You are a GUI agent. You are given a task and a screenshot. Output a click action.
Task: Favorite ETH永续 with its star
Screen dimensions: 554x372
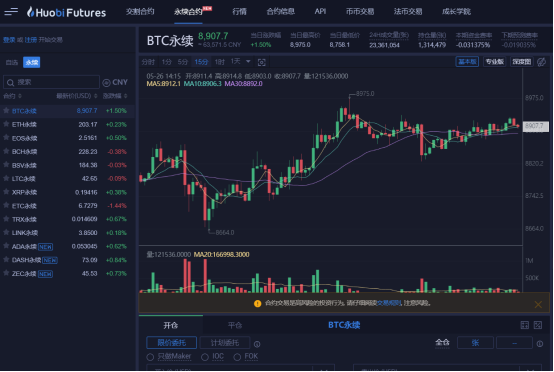click(6, 124)
